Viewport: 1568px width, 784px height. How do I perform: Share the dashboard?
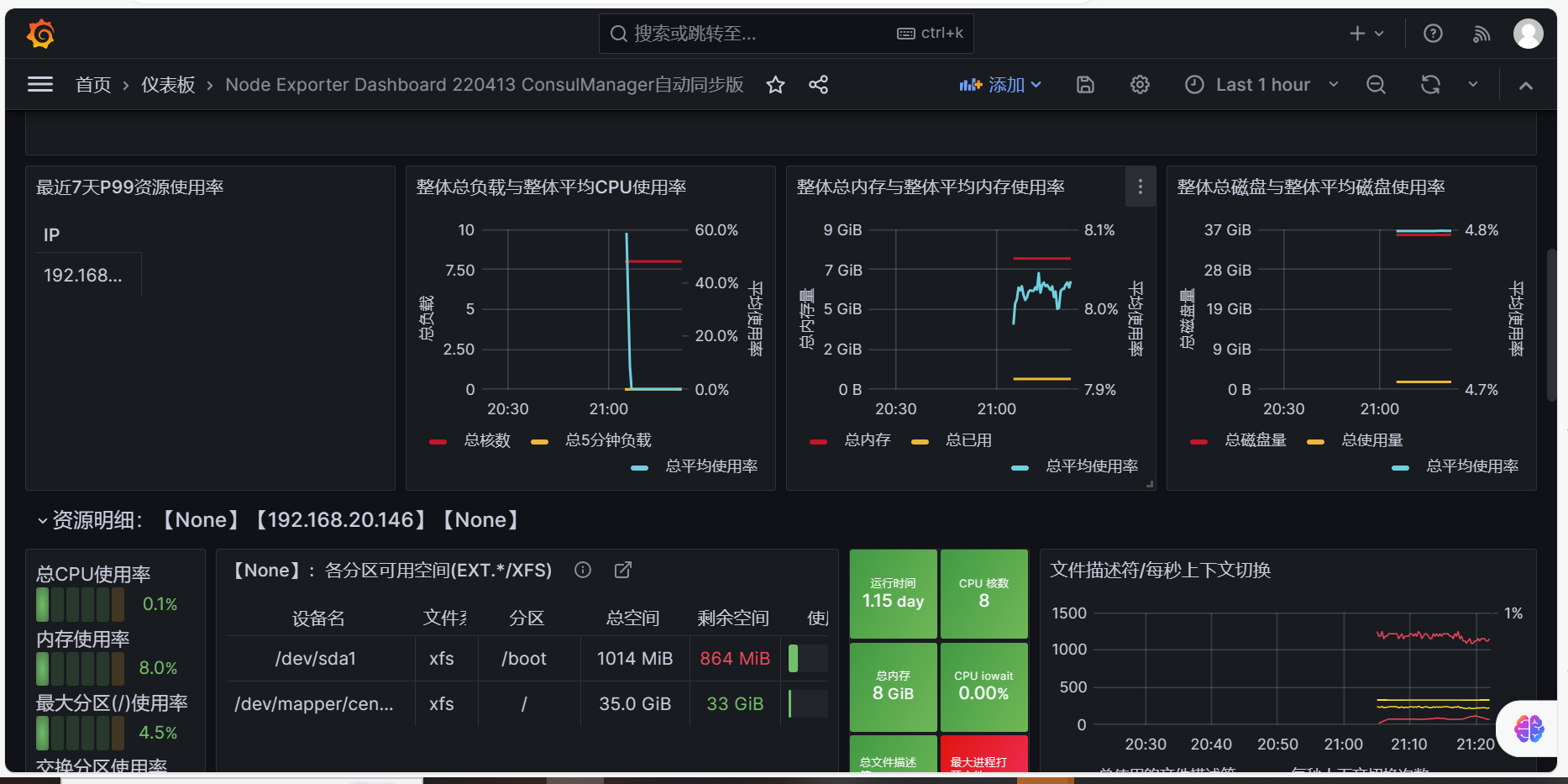pos(818,85)
